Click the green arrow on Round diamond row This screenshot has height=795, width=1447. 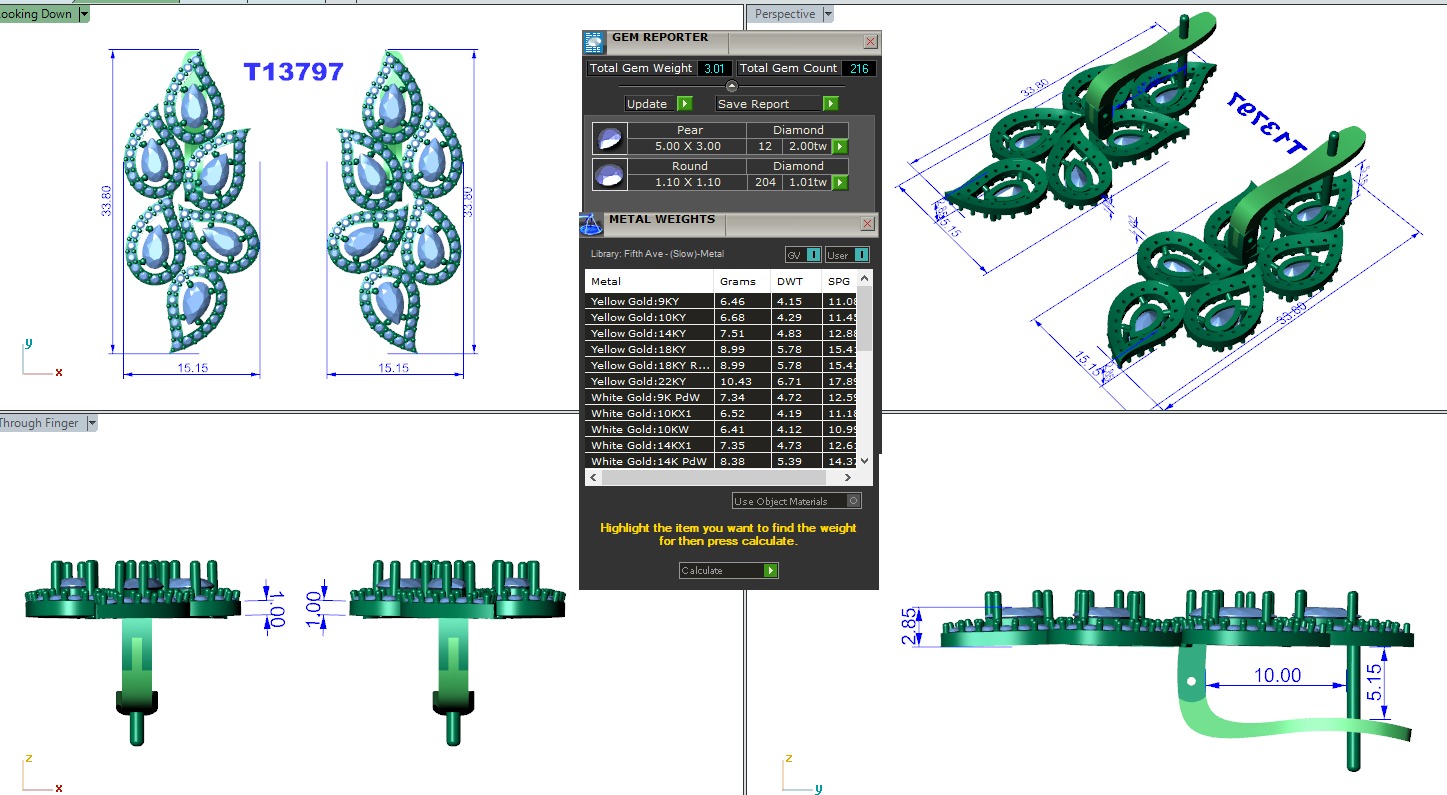pos(840,182)
